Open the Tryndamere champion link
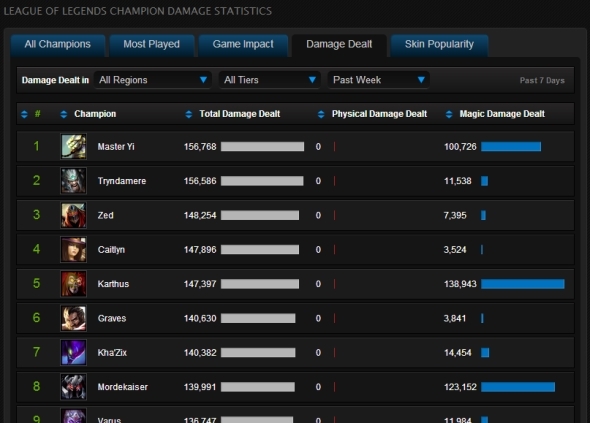Image resolution: width=590 pixels, height=423 pixels. pyautogui.click(x=122, y=181)
